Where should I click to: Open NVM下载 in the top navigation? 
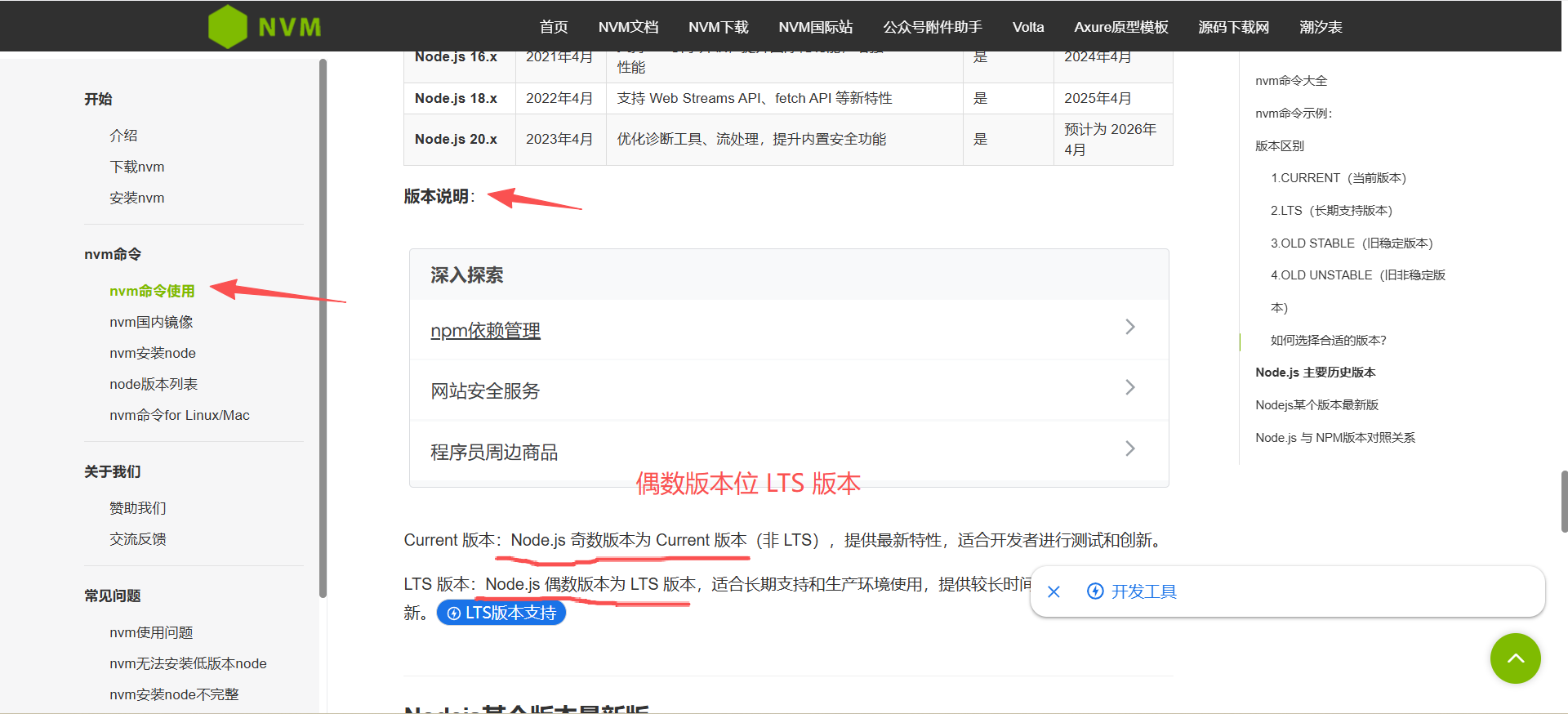pyautogui.click(x=718, y=27)
